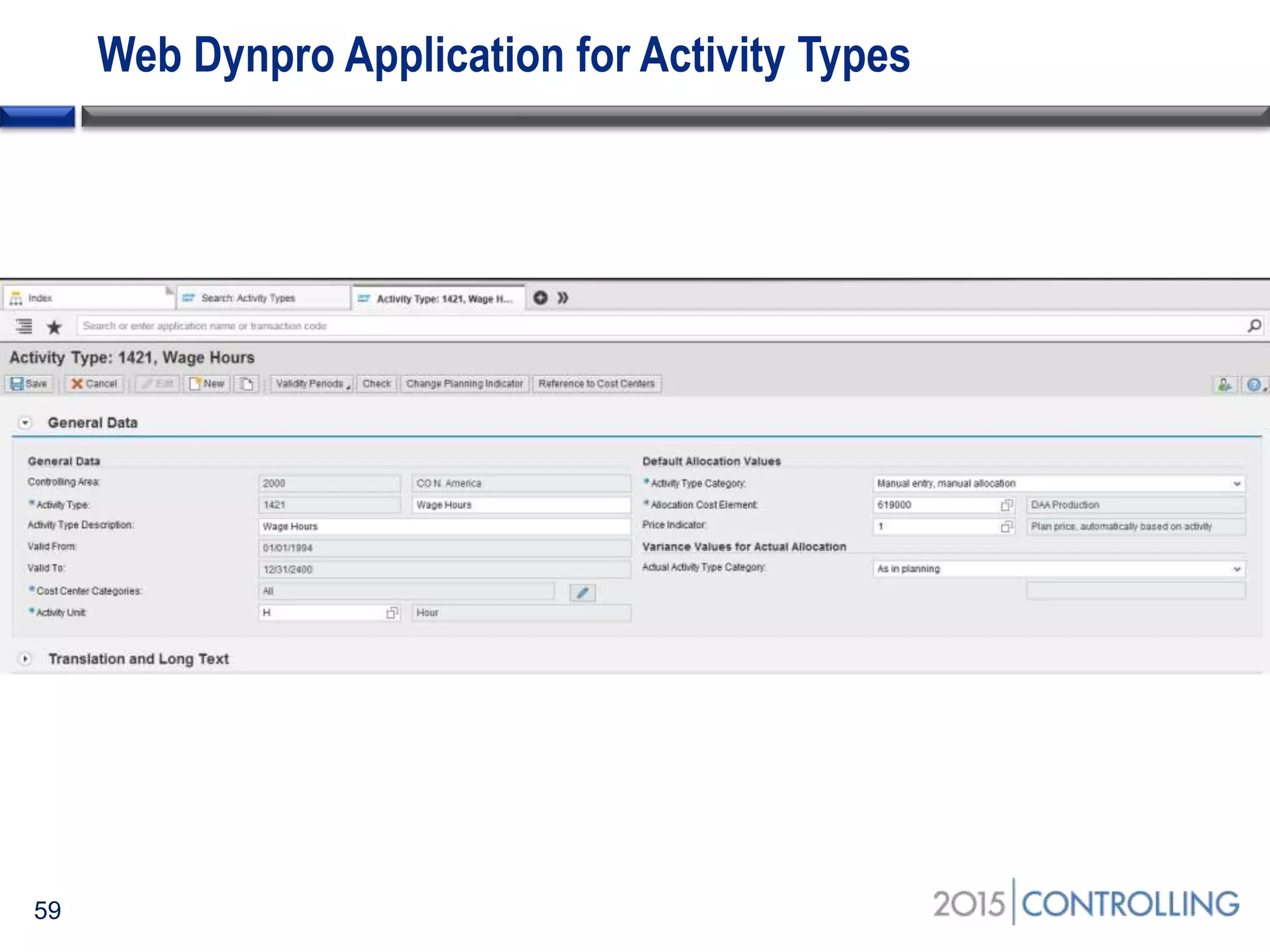Open the navigation menu list icon
Viewport: 1270px width, 952px height.
coord(24,326)
